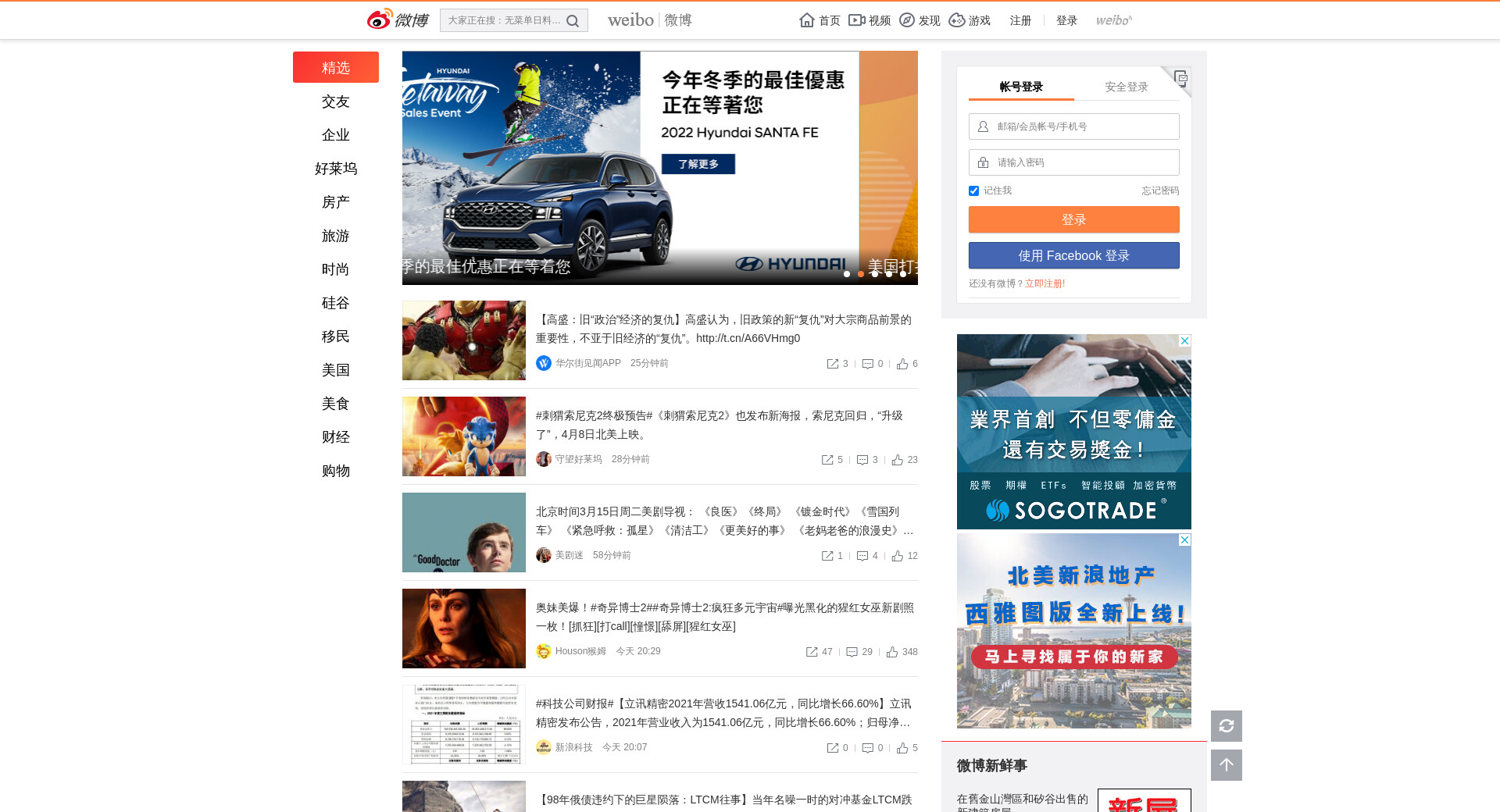Click the search magnifier icon

coord(573,21)
